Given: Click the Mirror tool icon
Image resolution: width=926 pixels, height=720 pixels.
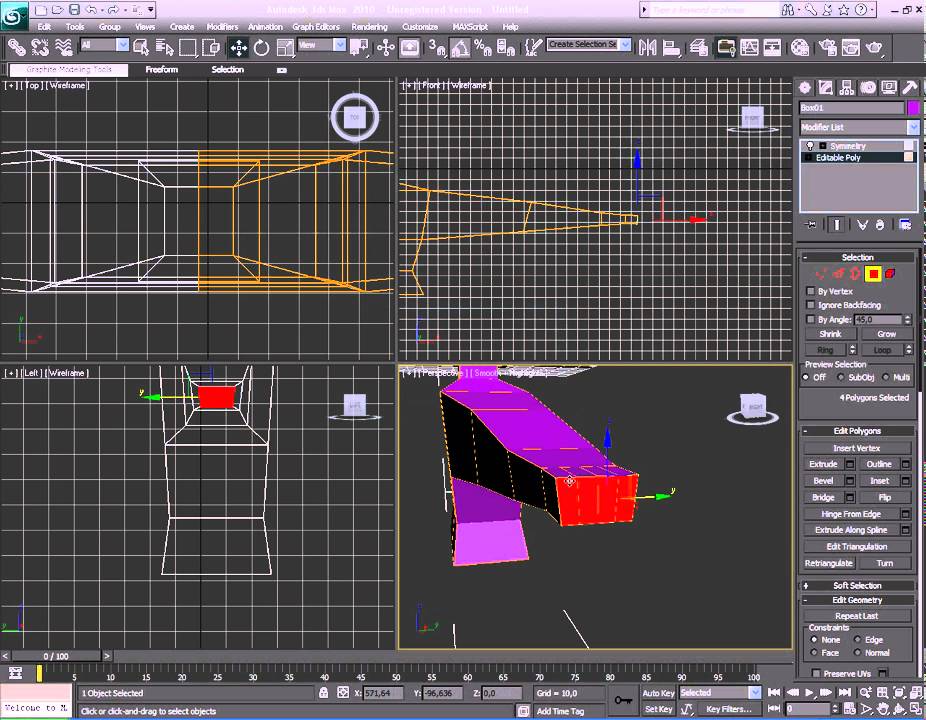Looking at the screenshot, I should coord(647,47).
